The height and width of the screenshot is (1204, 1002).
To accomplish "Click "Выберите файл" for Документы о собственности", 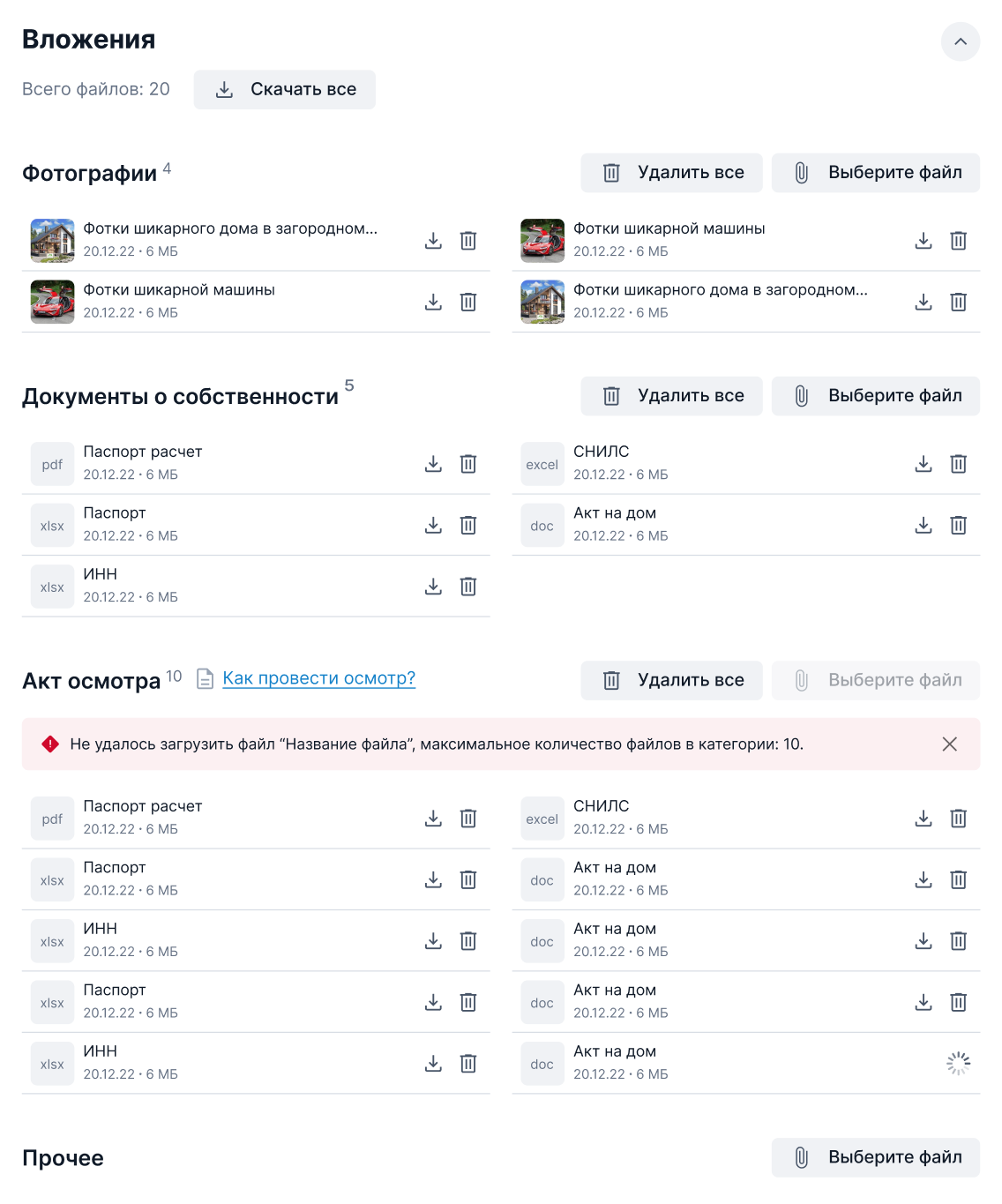I will point(875,395).
